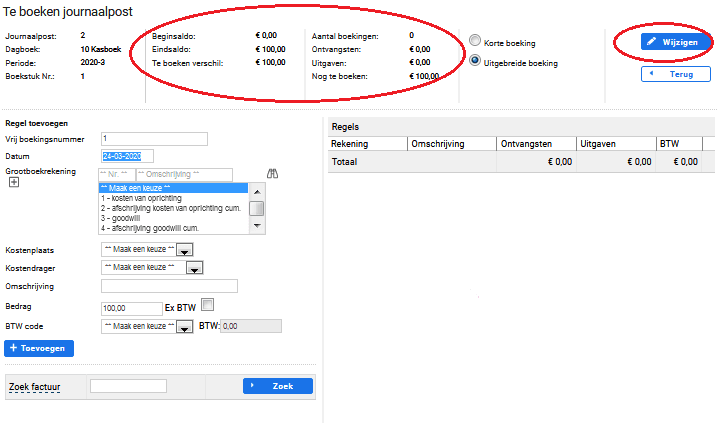Click the Periode value '2020-3'

93,62
